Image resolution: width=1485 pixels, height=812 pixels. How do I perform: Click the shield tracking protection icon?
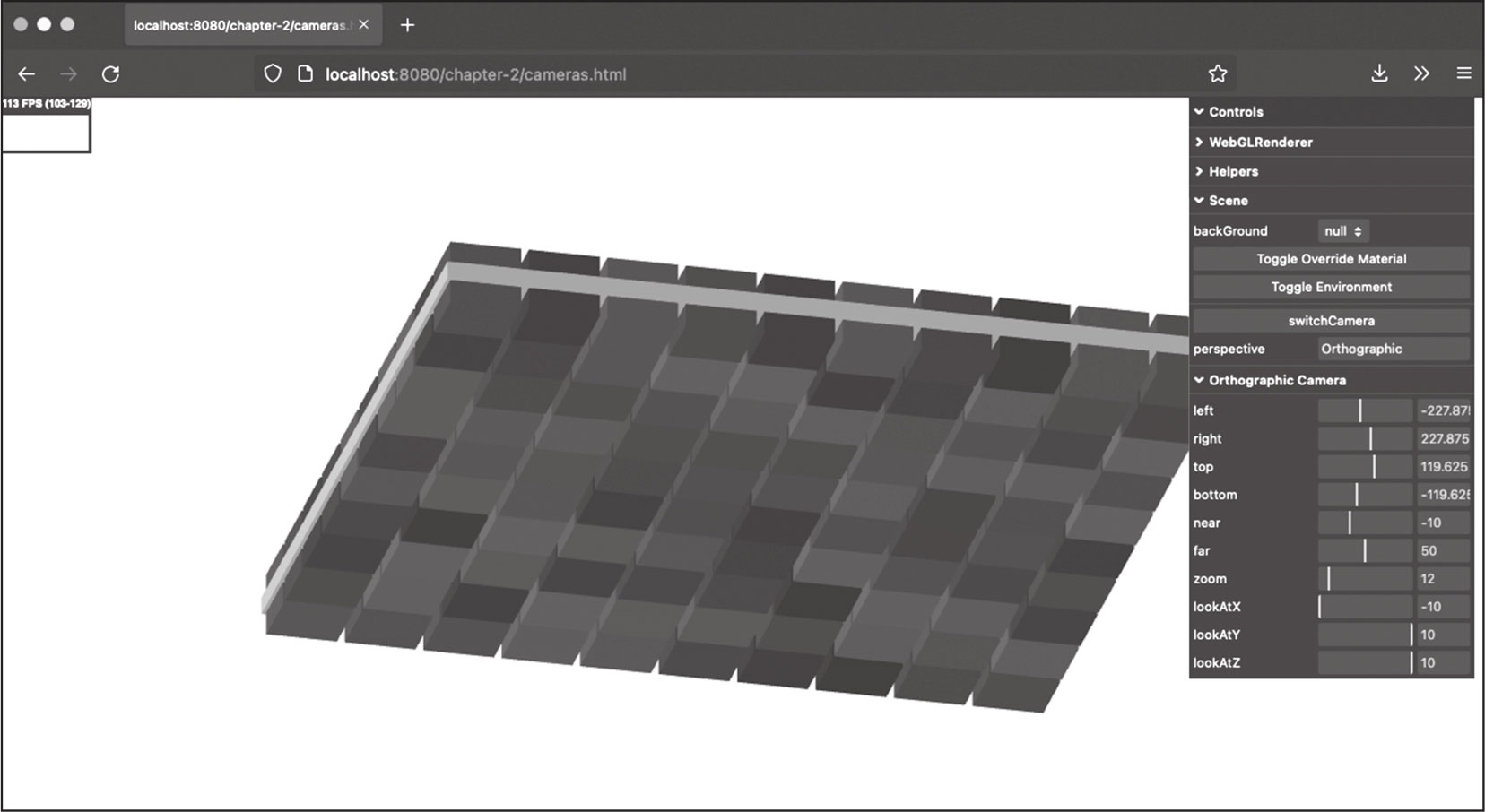coord(273,74)
